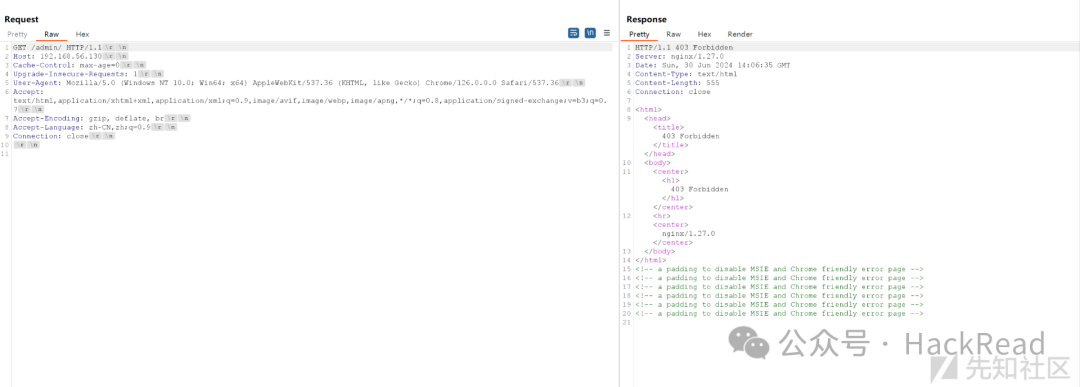Click the opening '<title>' tag
This screenshot has width=1080, height=387.
pos(668,127)
